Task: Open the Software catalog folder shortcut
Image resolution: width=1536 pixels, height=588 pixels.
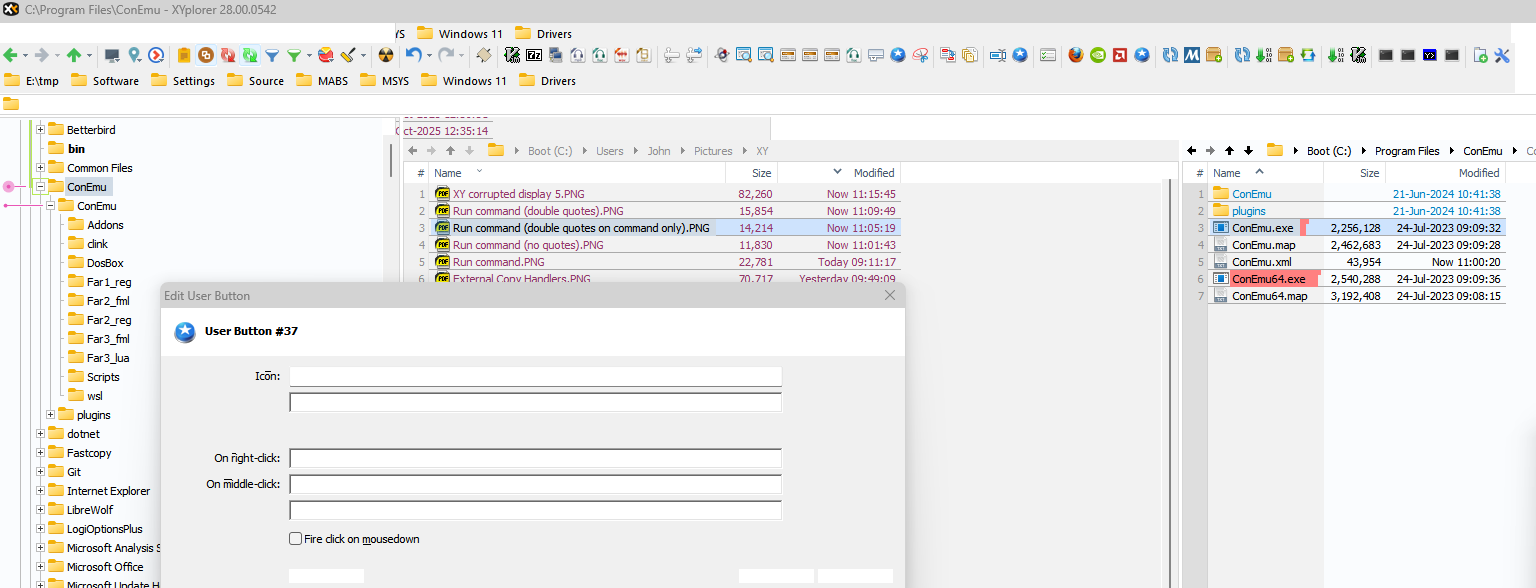Action: click(105, 81)
